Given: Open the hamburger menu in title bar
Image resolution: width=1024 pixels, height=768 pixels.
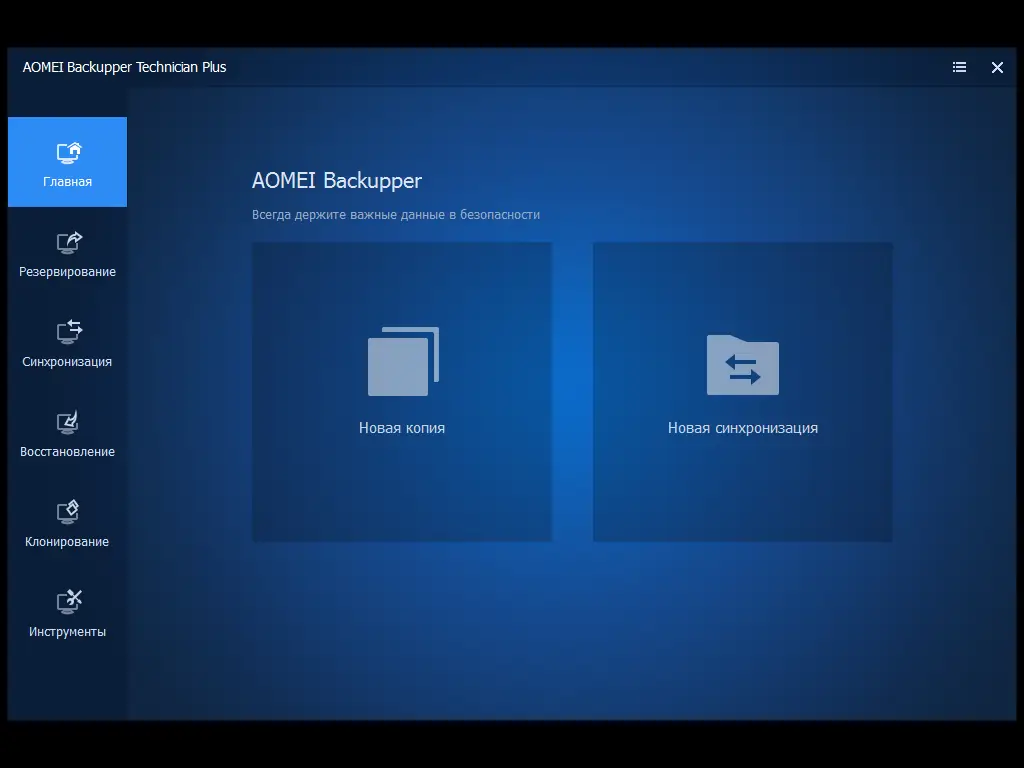Looking at the screenshot, I should pyautogui.click(x=959, y=67).
